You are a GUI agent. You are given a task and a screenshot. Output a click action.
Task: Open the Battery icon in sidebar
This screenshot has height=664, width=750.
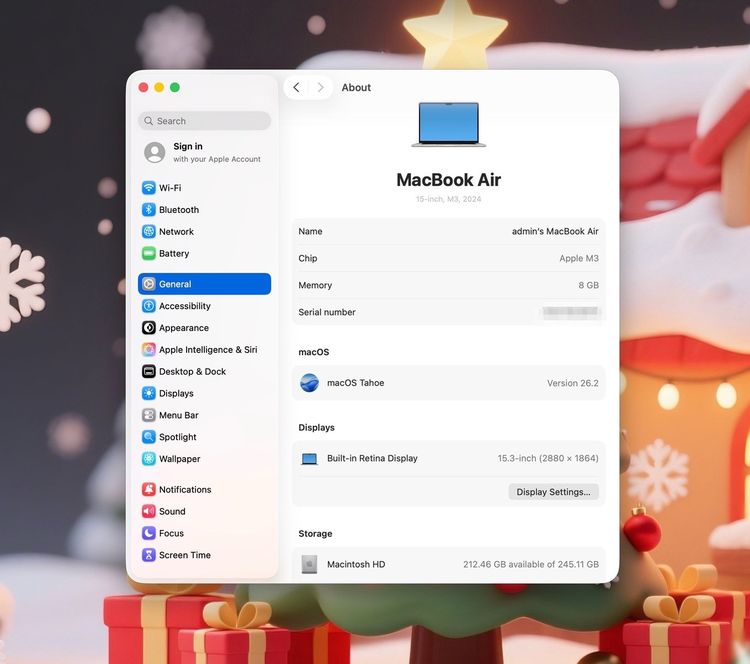pyautogui.click(x=149, y=253)
